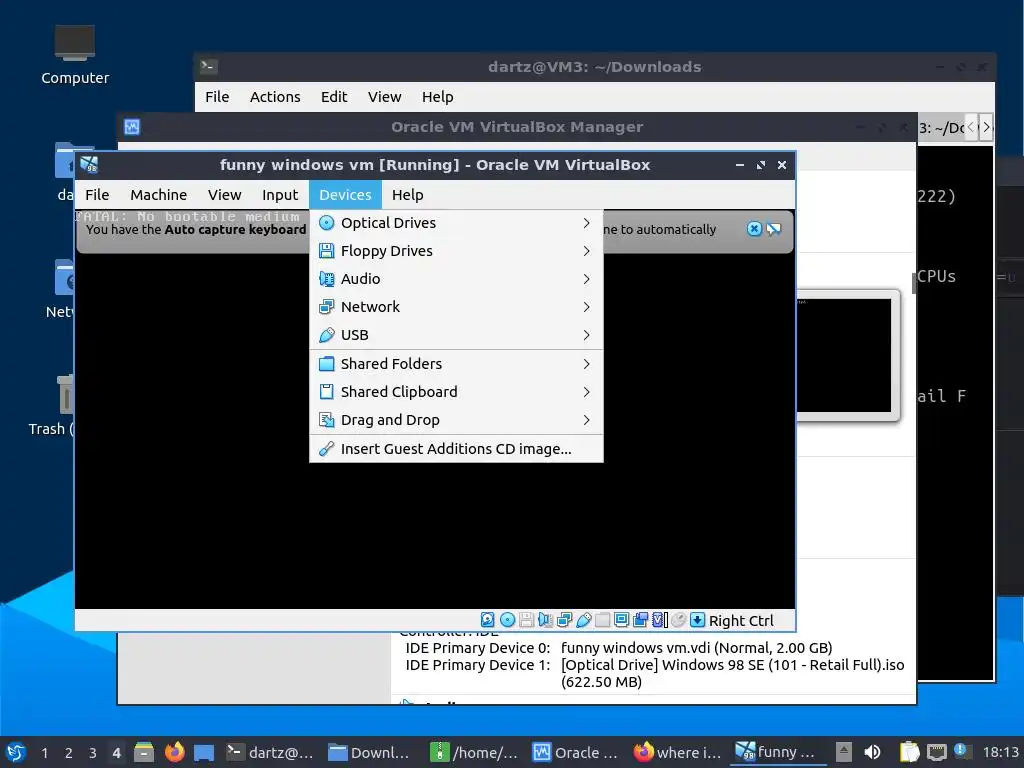Click the floppy disk status bar icon

tap(526, 620)
